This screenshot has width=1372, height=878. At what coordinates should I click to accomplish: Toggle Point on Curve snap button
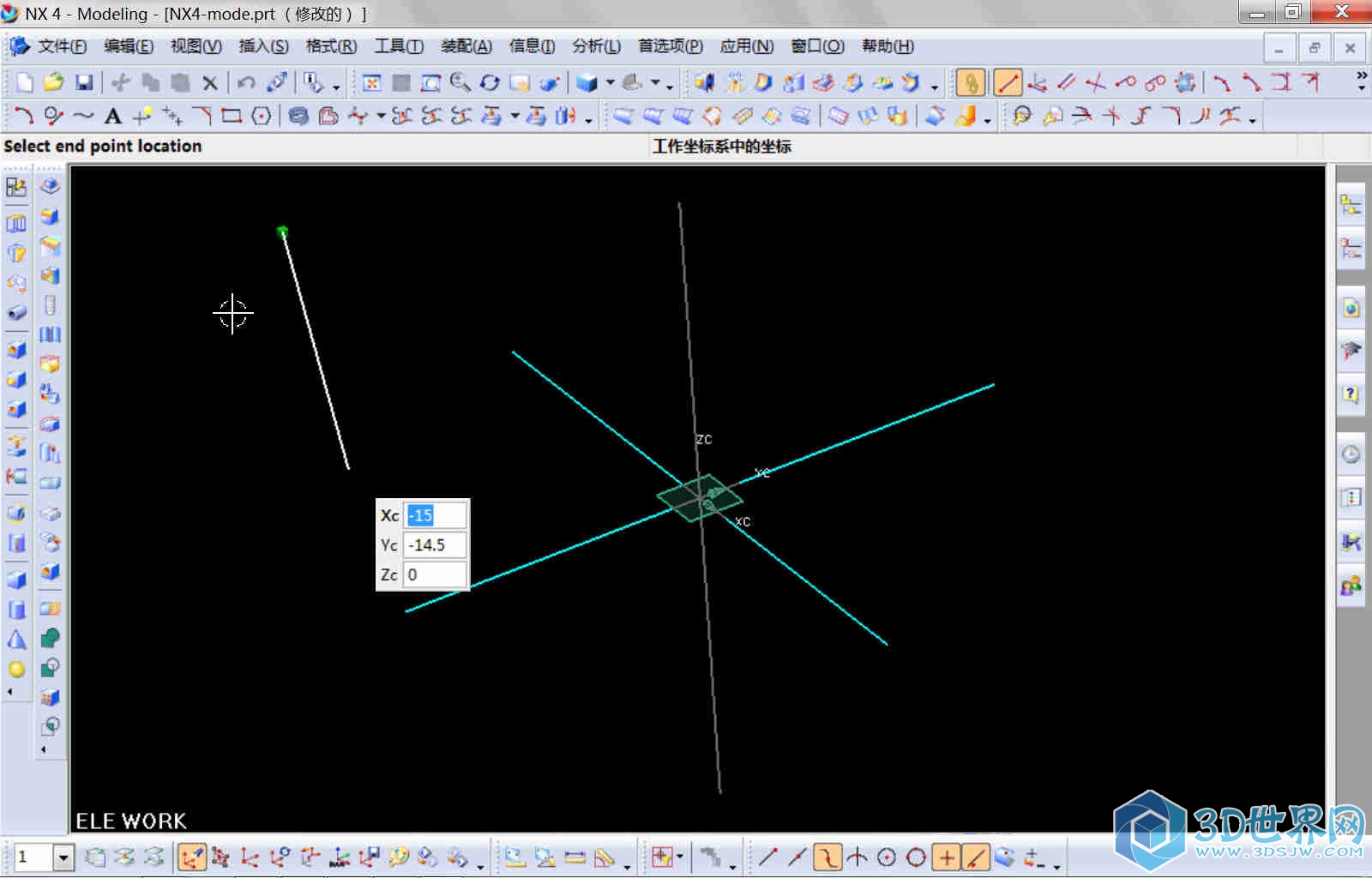(976, 857)
